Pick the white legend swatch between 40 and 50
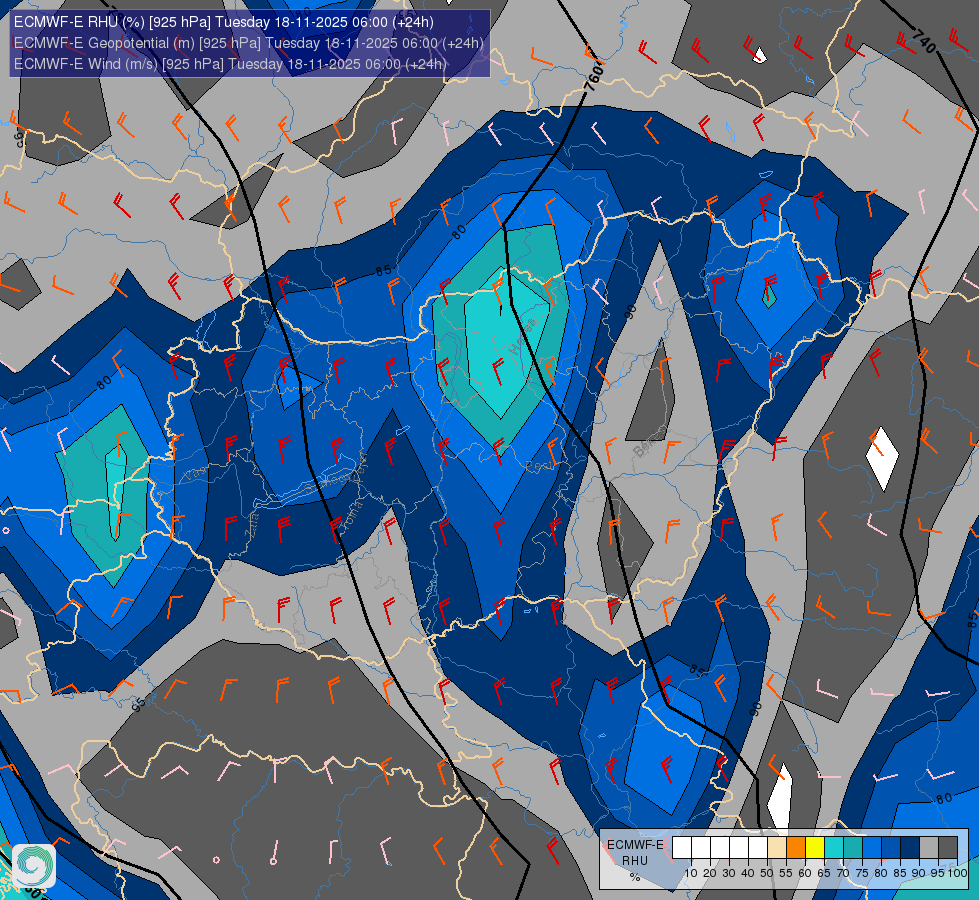979x900 pixels. 758,847
